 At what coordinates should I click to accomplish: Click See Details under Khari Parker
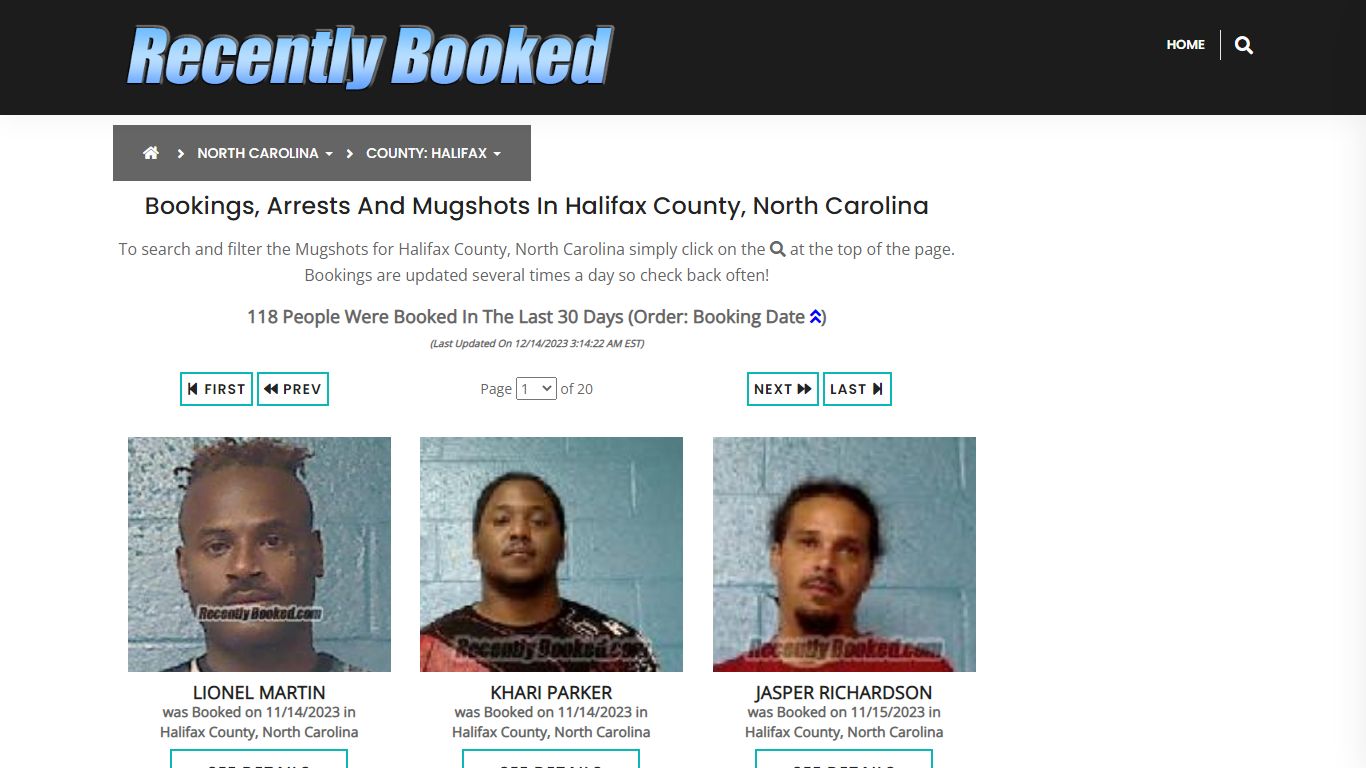click(551, 759)
